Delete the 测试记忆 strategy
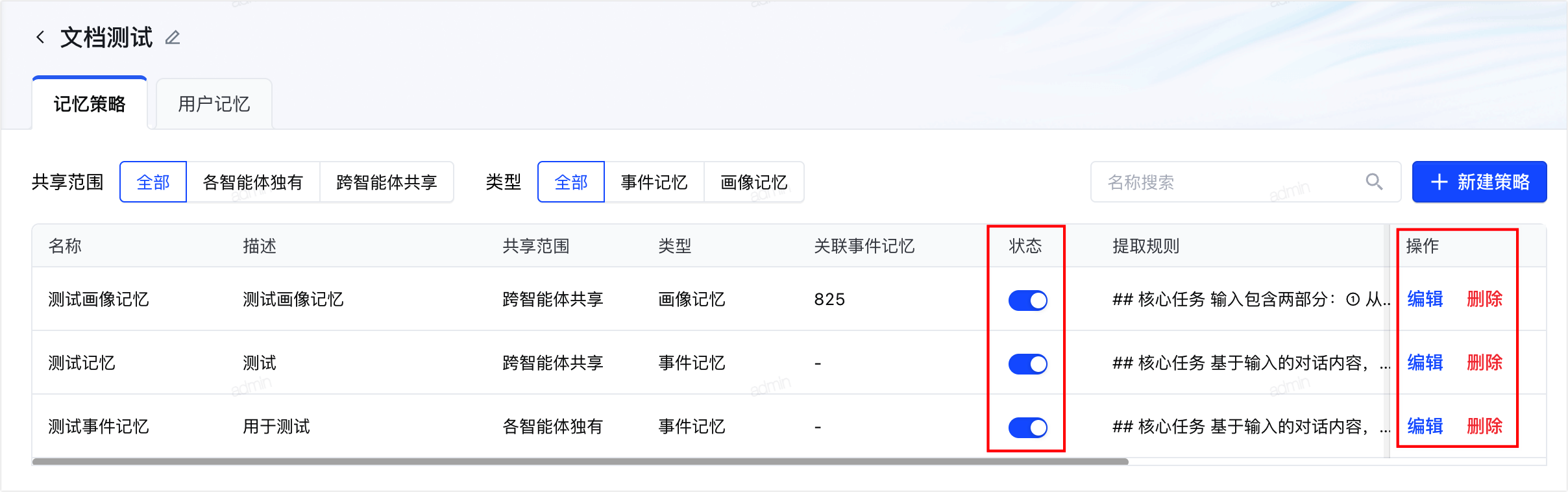The width and height of the screenshot is (1568, 492). [x=1485, y=363]
